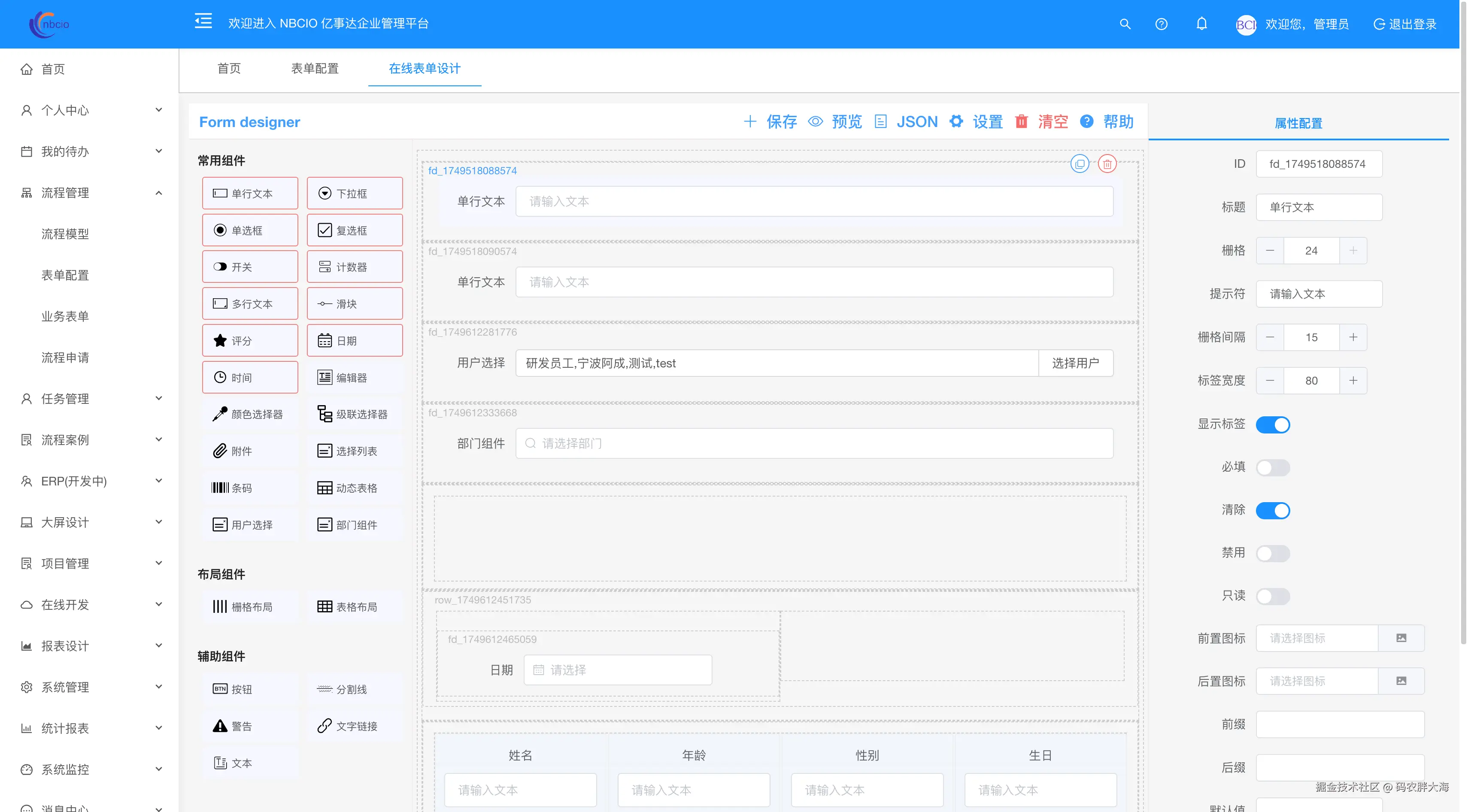1468x812 pixels.
Task: Choose the 评分 star rating component
Action: tap(250, 341)
